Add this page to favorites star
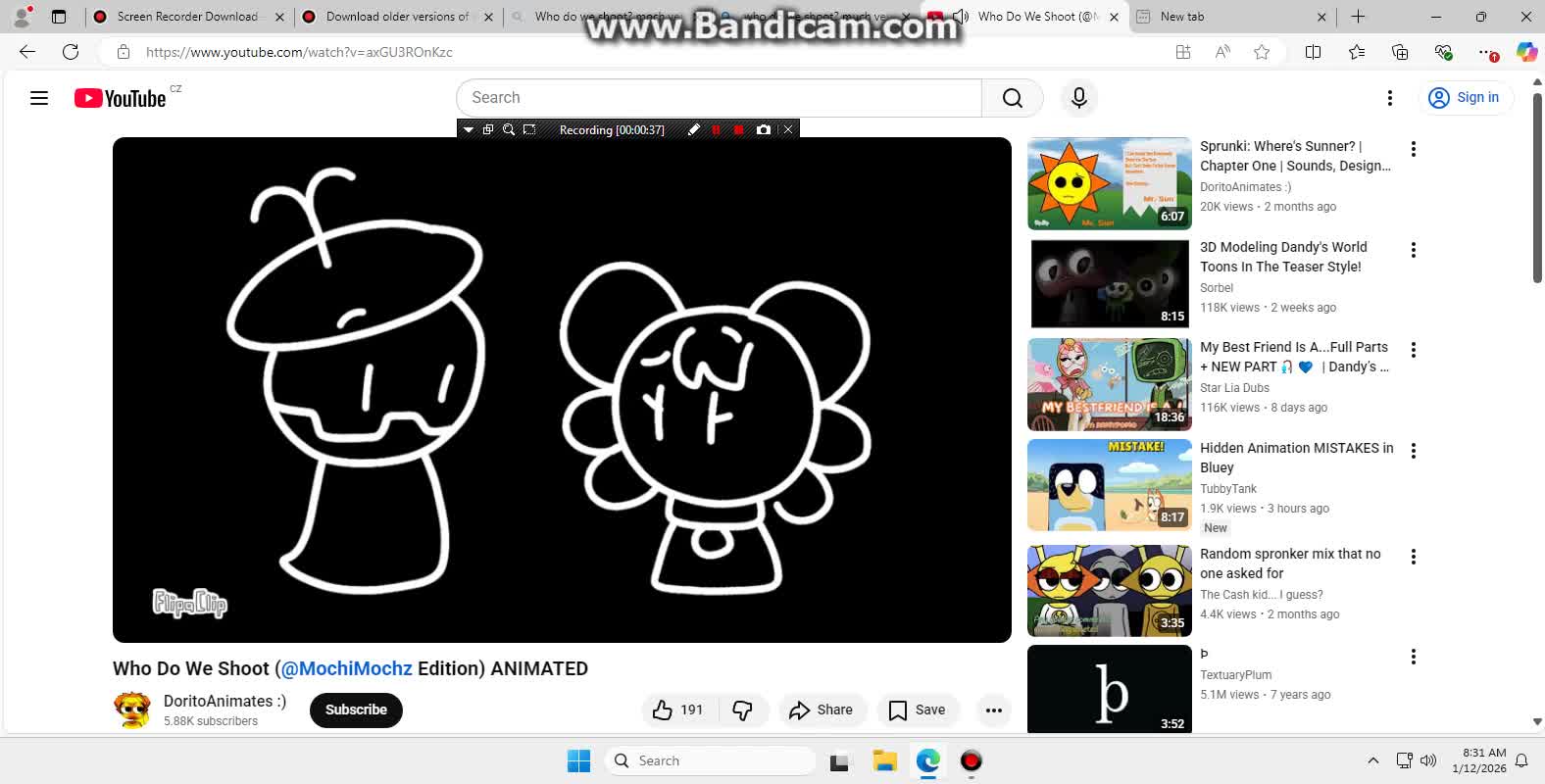 [x=1262, y=52]
